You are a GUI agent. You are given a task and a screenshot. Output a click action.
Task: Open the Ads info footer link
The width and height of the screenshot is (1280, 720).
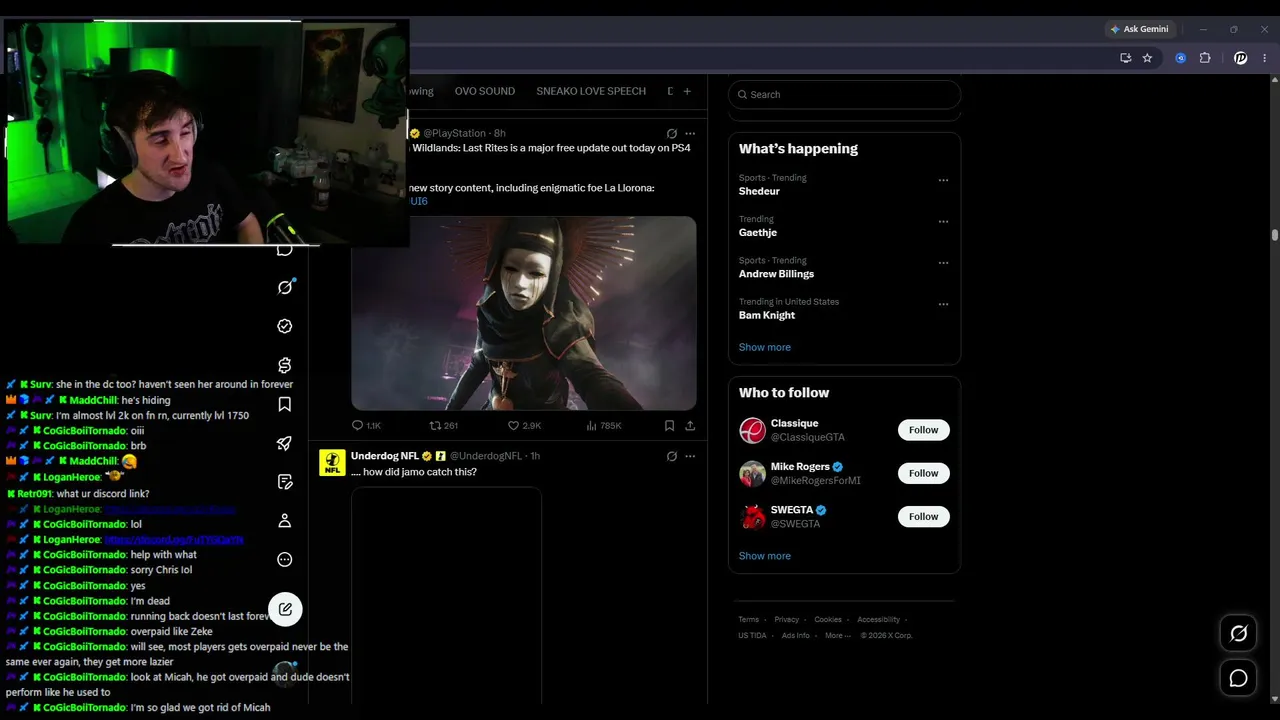click(x=796, y=635)
